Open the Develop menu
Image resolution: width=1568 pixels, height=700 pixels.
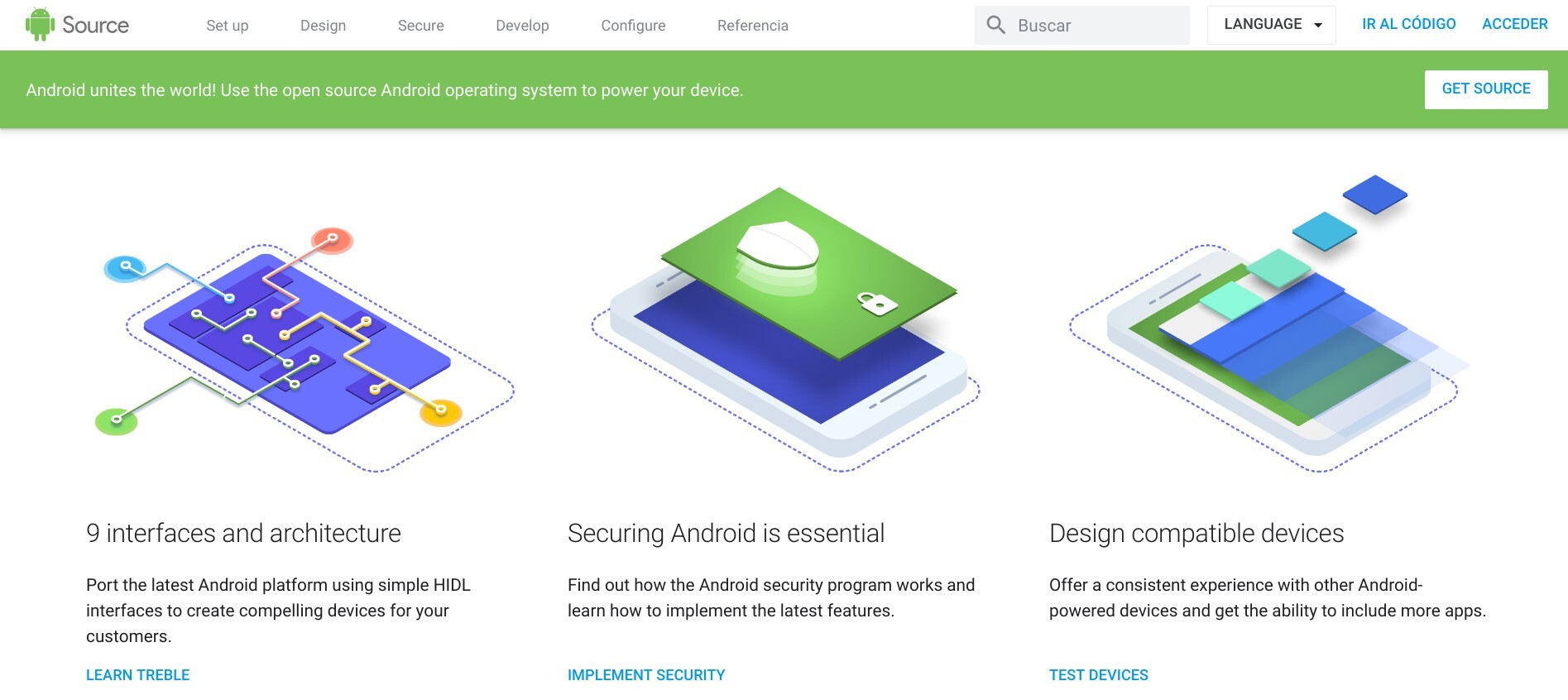pyautogui.click(x=522, y=26)
